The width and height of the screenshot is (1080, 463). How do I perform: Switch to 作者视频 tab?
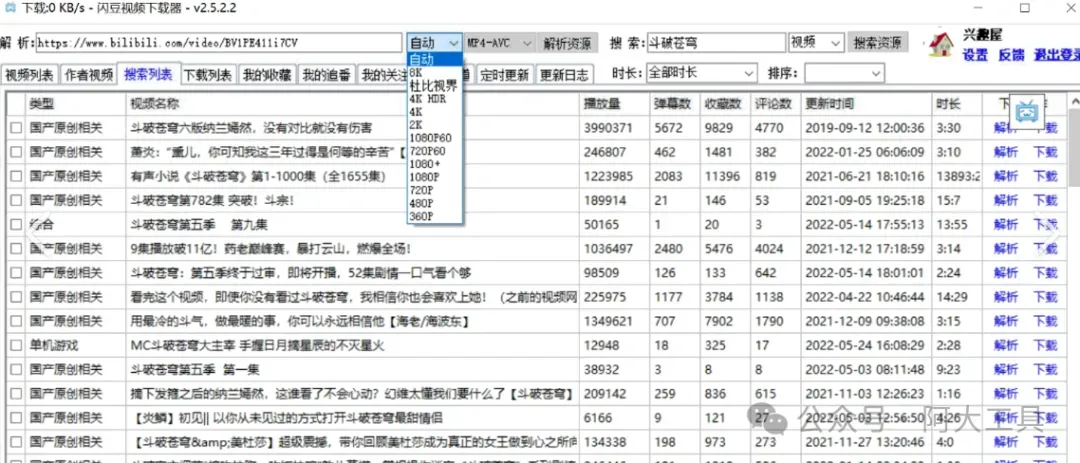(x=89, y=76)
